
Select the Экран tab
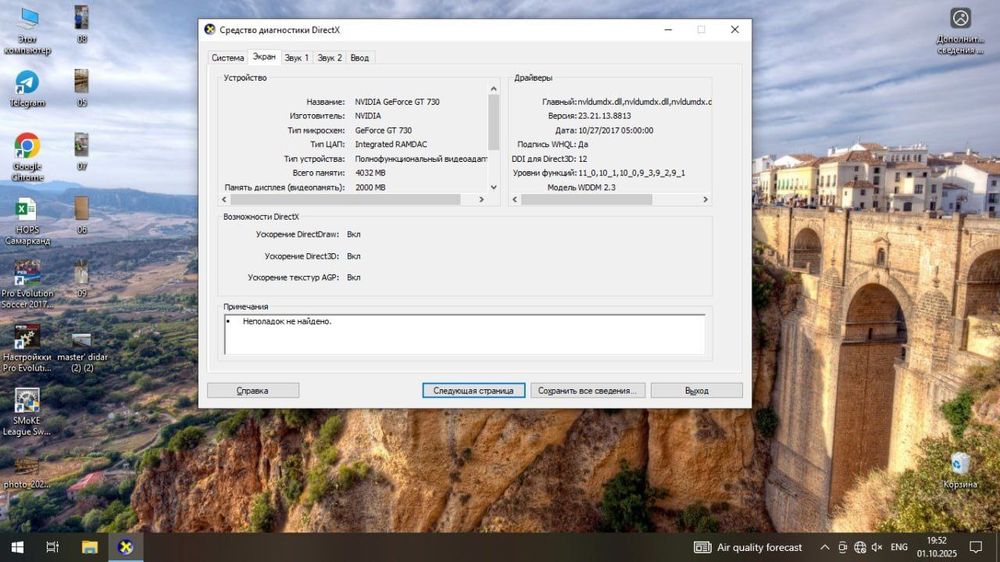click(264, 57)
